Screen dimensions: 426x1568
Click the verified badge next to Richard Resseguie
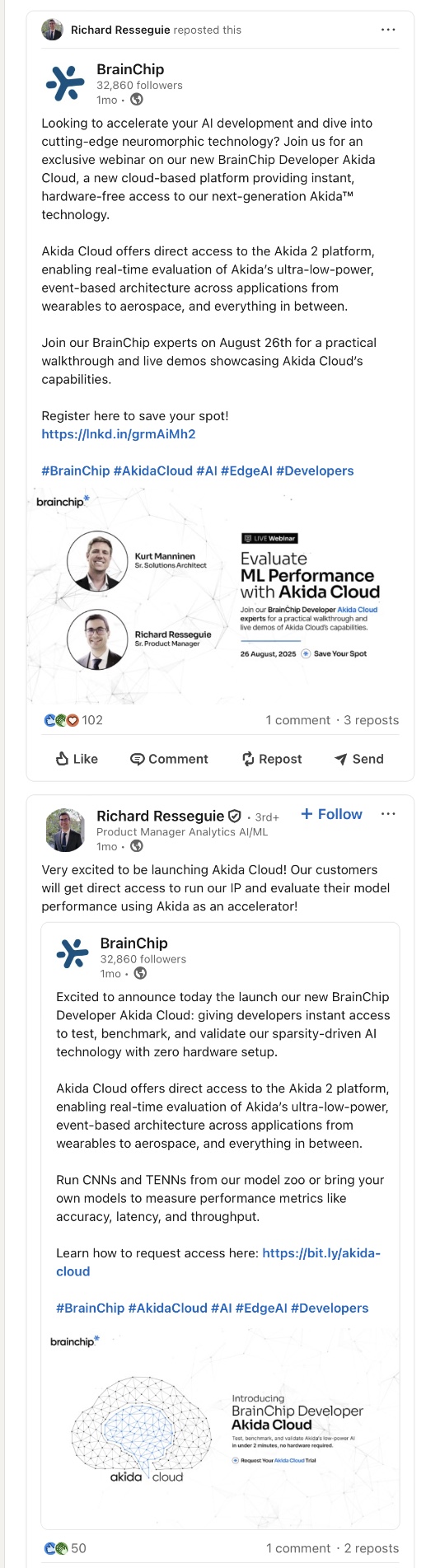[x=235, y=816]
